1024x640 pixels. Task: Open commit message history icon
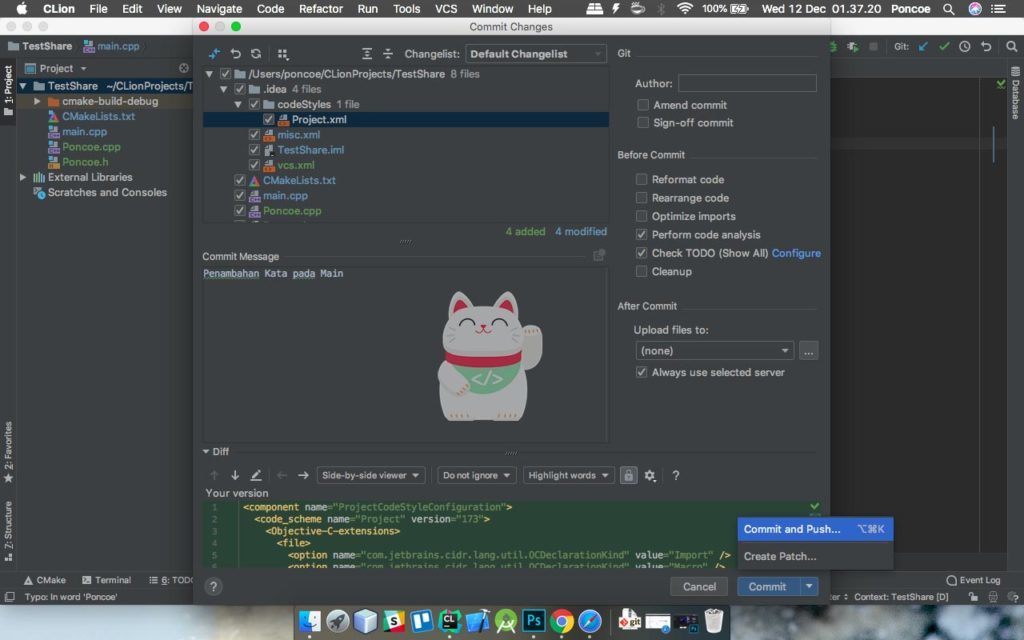(598, 255)
